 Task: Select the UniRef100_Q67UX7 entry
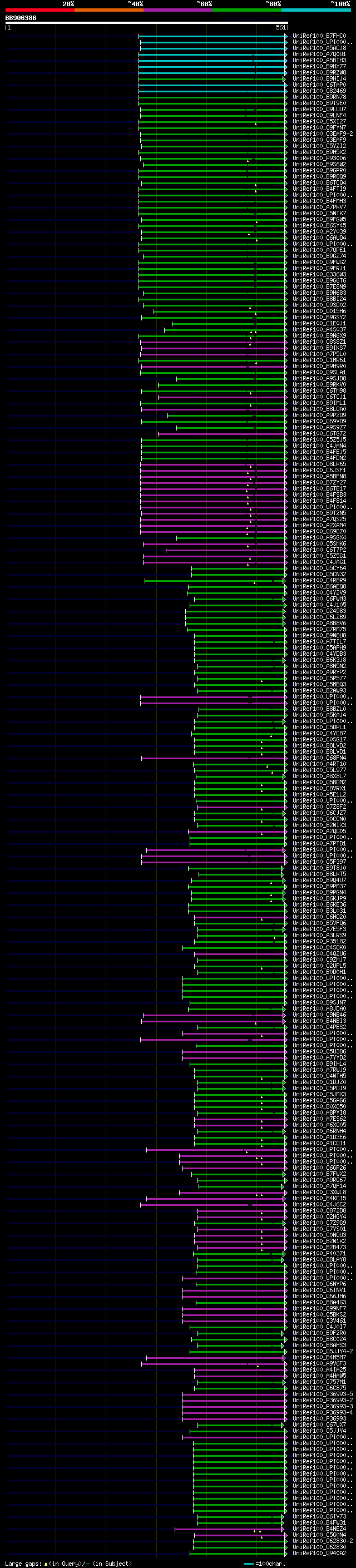tap(319, 1425)
